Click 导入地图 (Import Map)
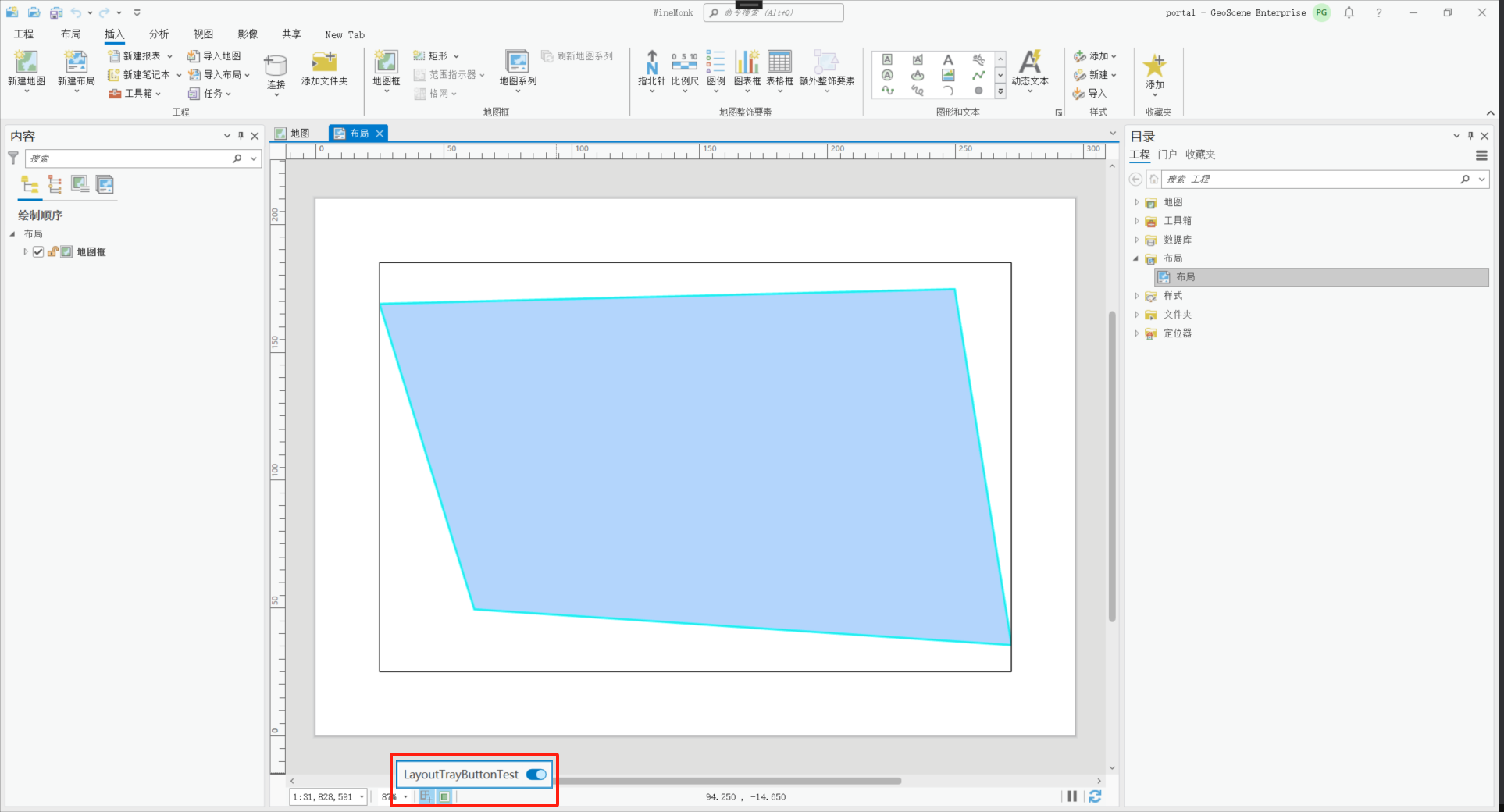Screen dimensions: 1504x812 click(x=214, y=56)
